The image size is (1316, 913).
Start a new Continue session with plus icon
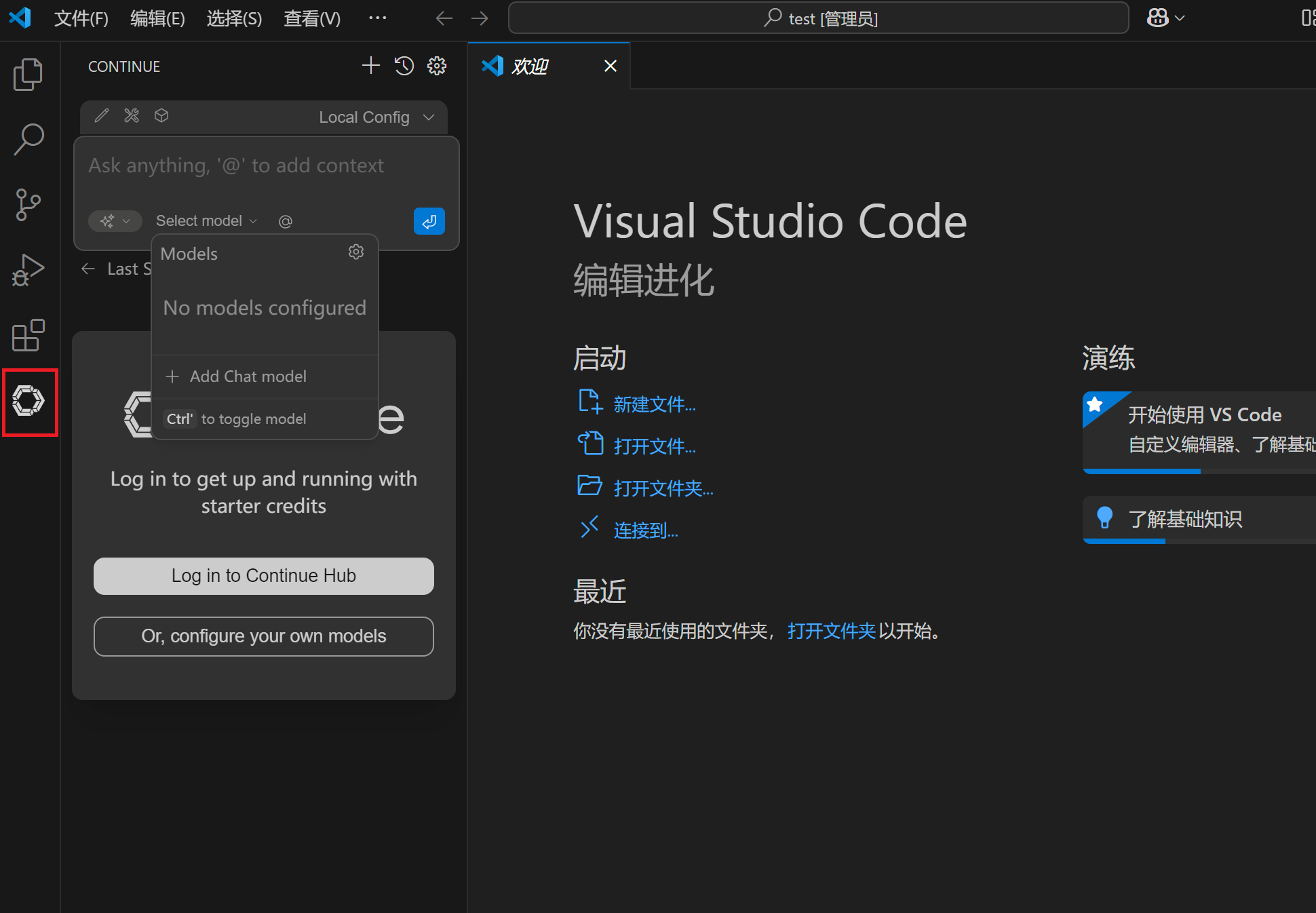(x=370, y=66)
